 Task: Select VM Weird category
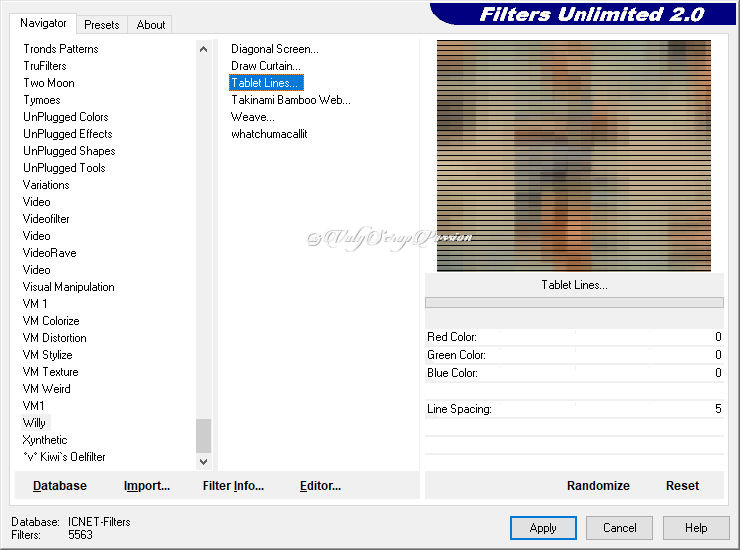[47, 389]
